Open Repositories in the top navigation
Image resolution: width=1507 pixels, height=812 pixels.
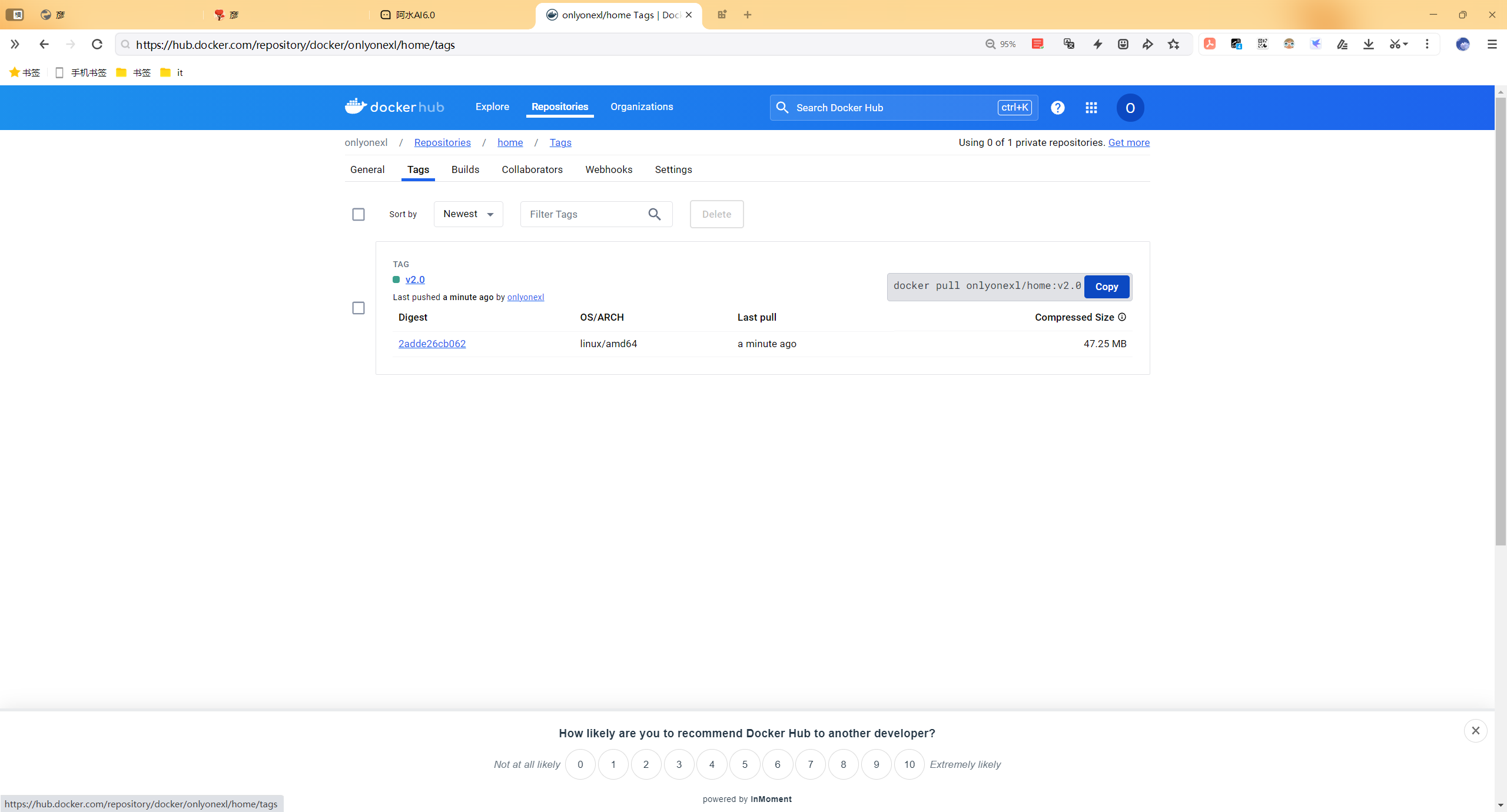click(560, 107)
